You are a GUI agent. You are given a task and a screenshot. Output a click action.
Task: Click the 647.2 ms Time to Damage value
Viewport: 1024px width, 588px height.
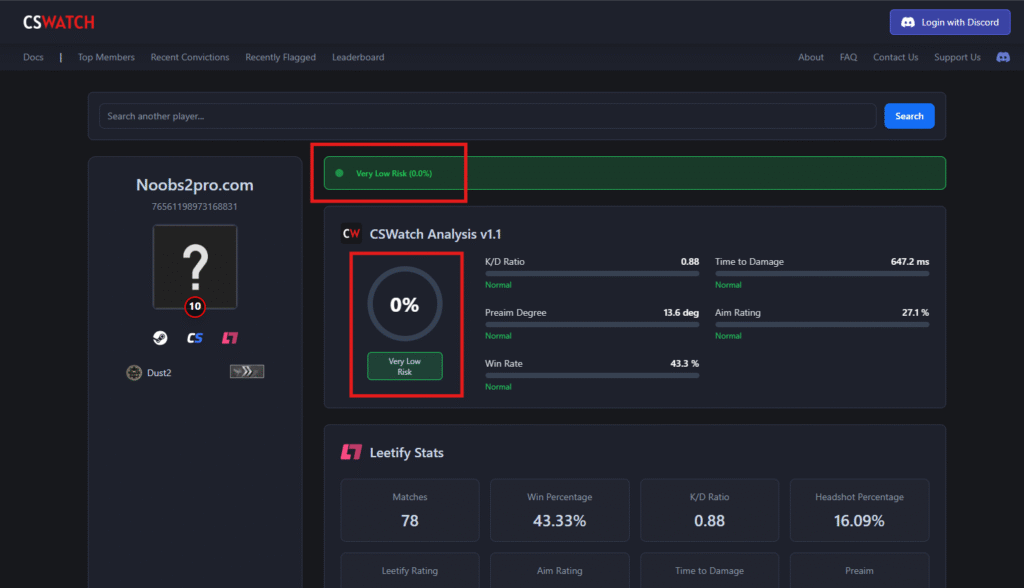click(x=910, y=261)
